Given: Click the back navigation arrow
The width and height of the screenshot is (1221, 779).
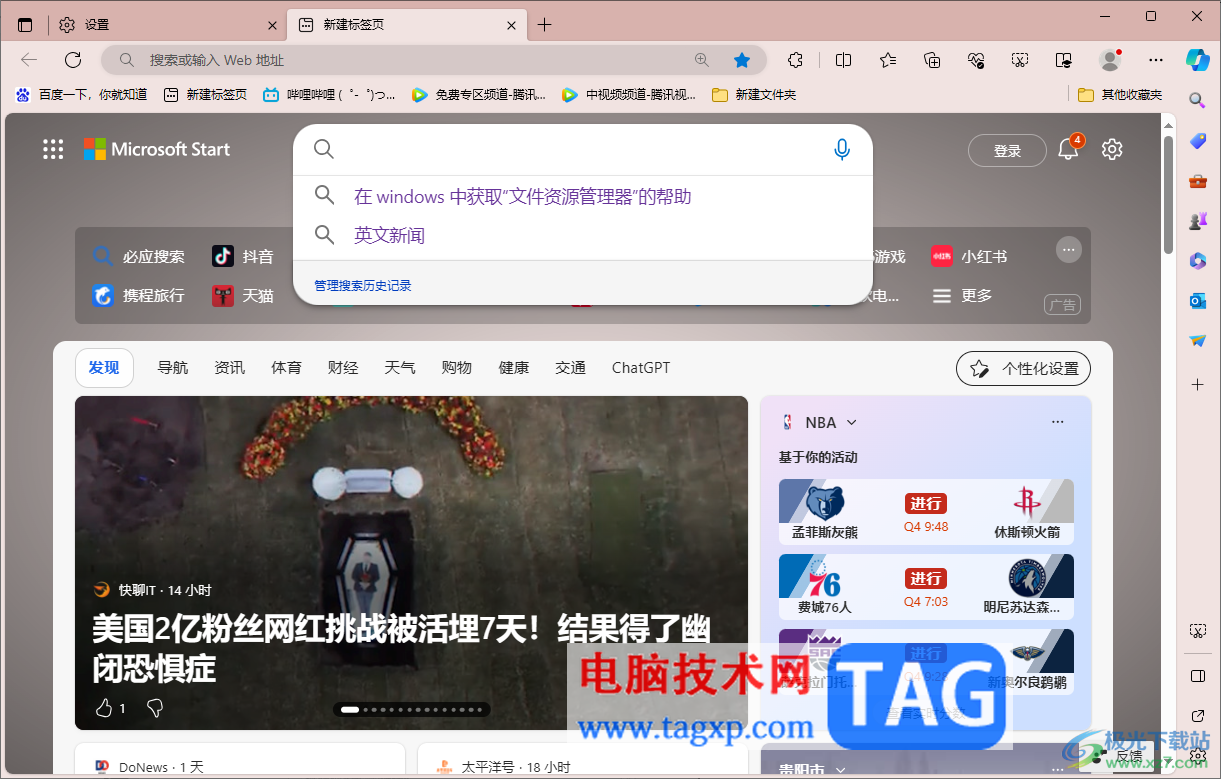Looking at the screenshot, I should (x=29, y=60).
